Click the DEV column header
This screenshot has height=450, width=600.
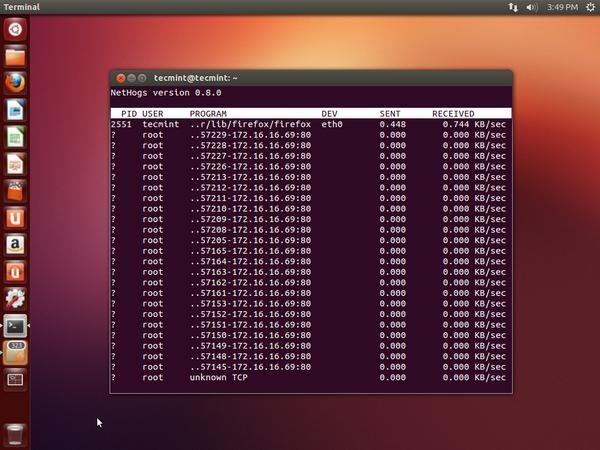[329, 114]
